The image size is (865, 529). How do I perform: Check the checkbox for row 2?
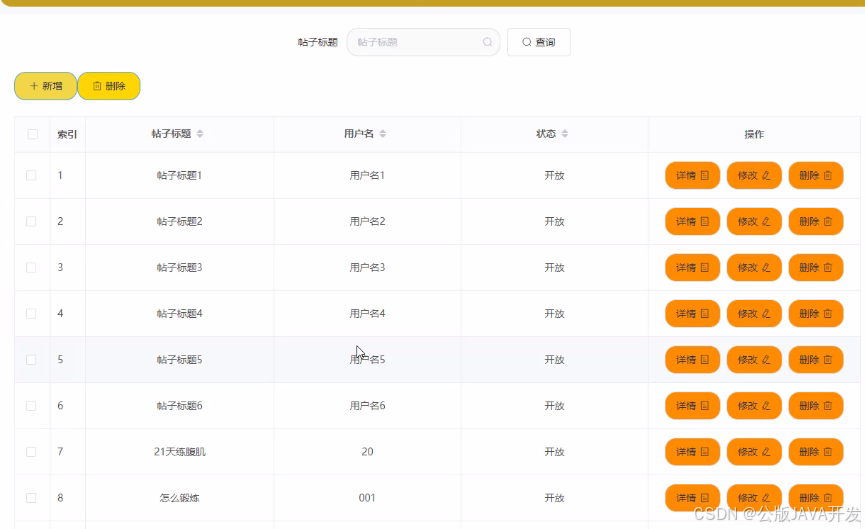pyautogui.click(x=31, y=221)
